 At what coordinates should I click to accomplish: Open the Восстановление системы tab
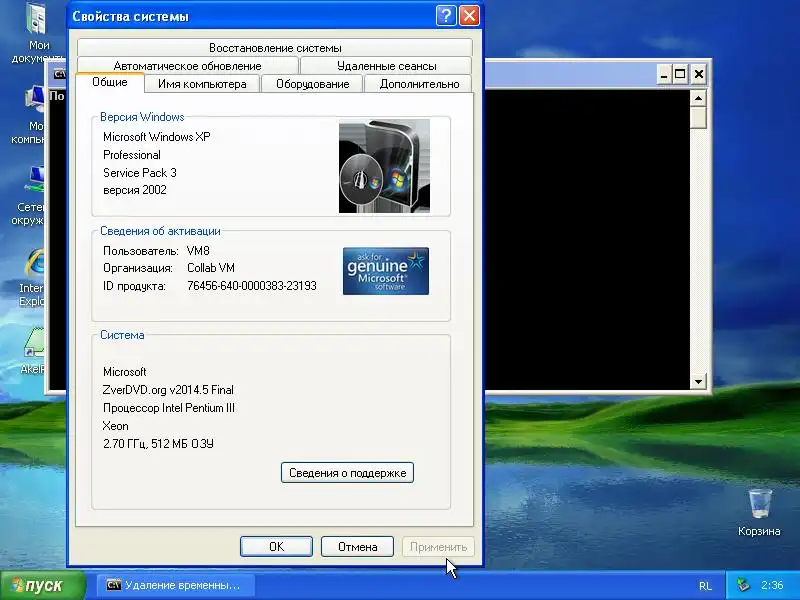[x=275, y=48]
